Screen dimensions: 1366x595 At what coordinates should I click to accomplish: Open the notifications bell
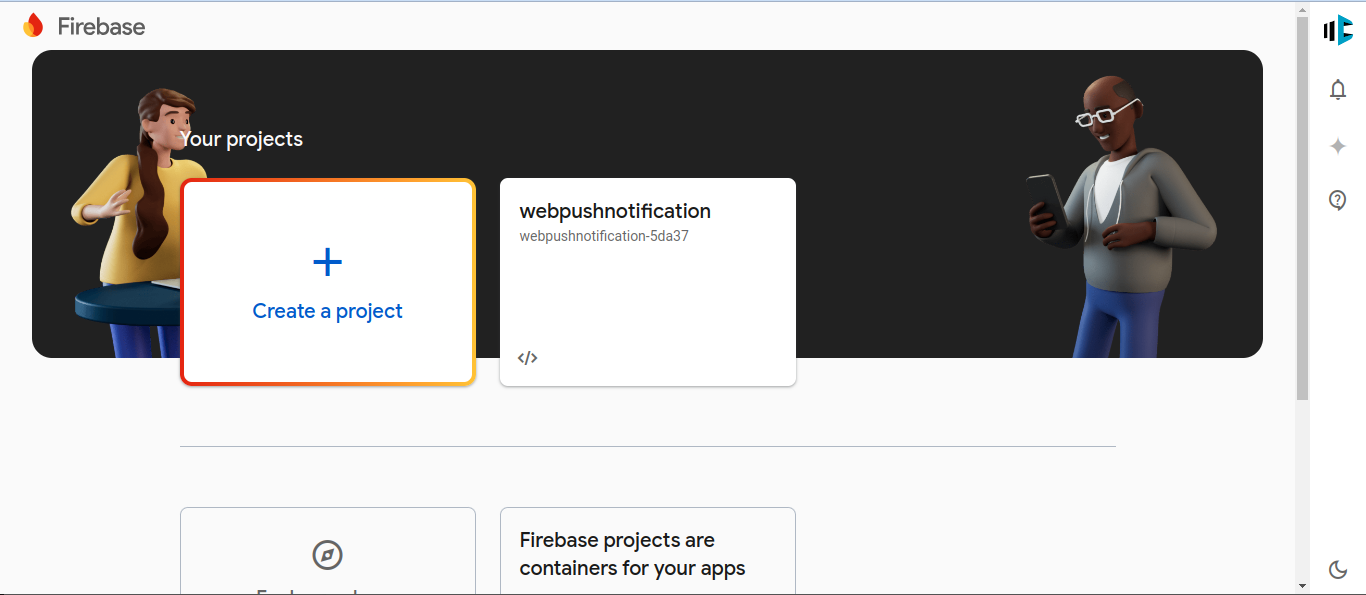(x=1338, y=90)
